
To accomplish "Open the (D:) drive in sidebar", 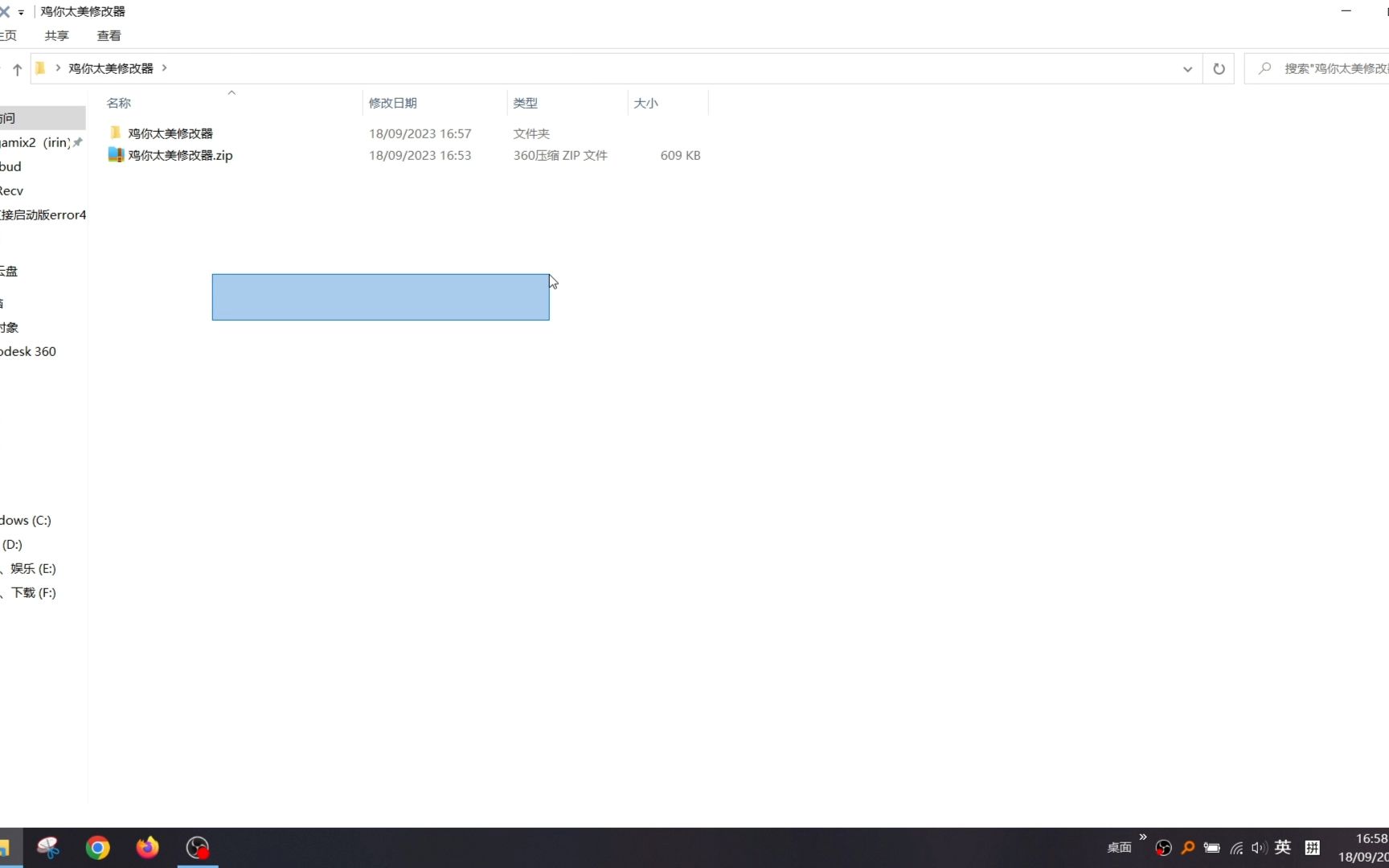I will [x=12, y=544].
